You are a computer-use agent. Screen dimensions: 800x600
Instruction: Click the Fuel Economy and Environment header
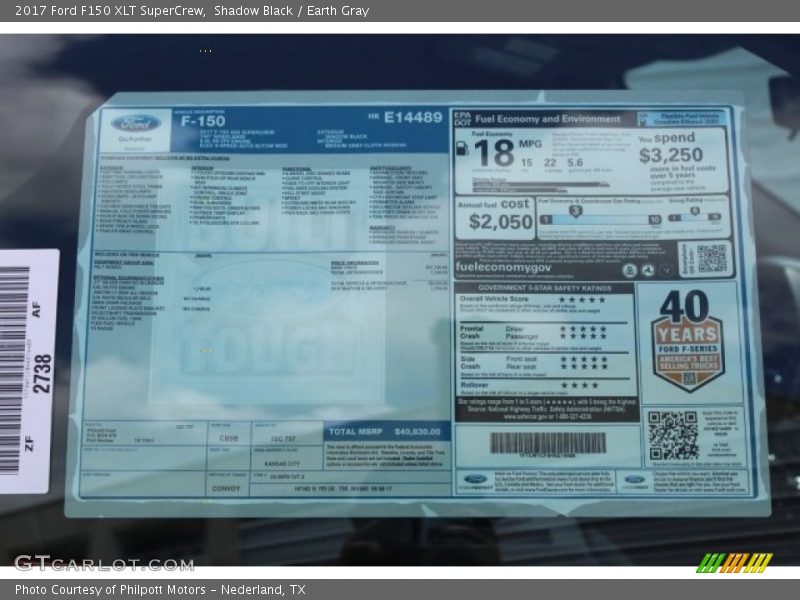[548, 118]
